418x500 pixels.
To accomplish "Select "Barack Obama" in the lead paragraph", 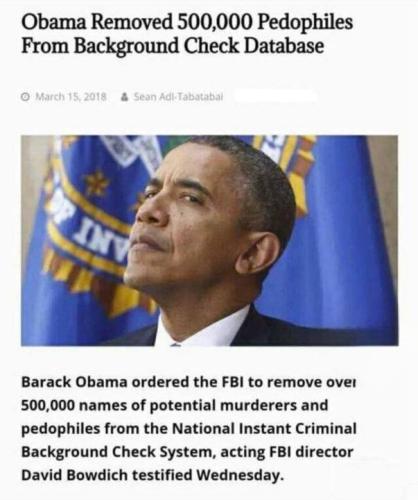I will 74,382.
